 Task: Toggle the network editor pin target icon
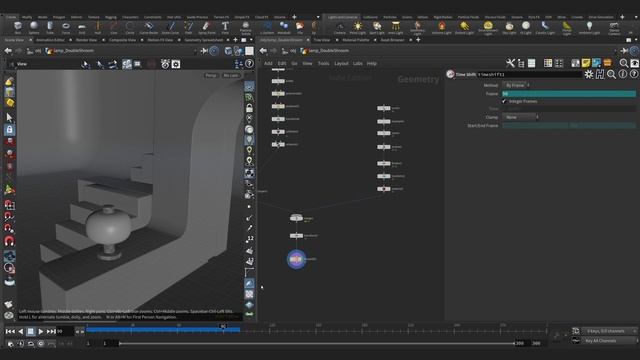pyautogui.click(x=634, y=51)
